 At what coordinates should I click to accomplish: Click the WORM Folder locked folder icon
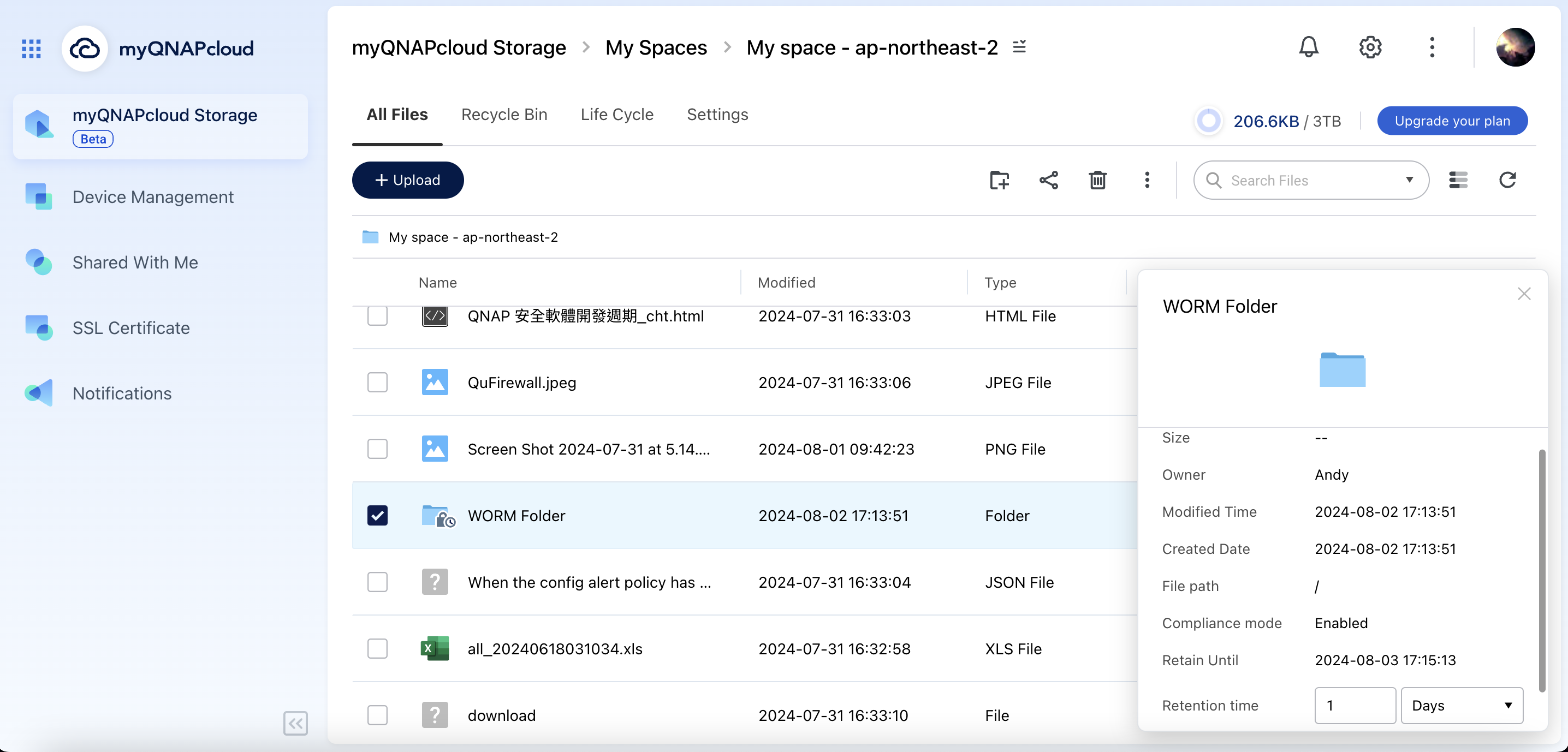(x=438, y=516)
